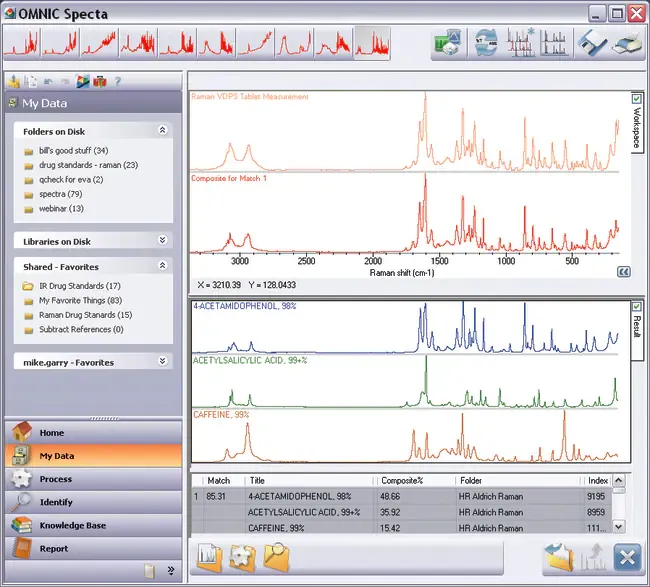The height and width of the screenshot is (587, 650).
Task: Open the Knowledge Base section
Action: point(94,525)
